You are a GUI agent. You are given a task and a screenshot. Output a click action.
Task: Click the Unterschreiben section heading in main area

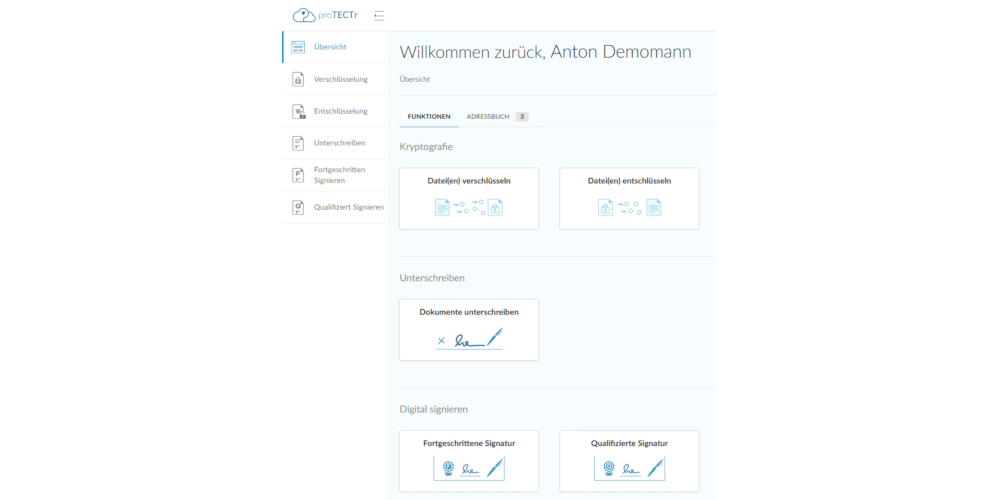[432, 278]
